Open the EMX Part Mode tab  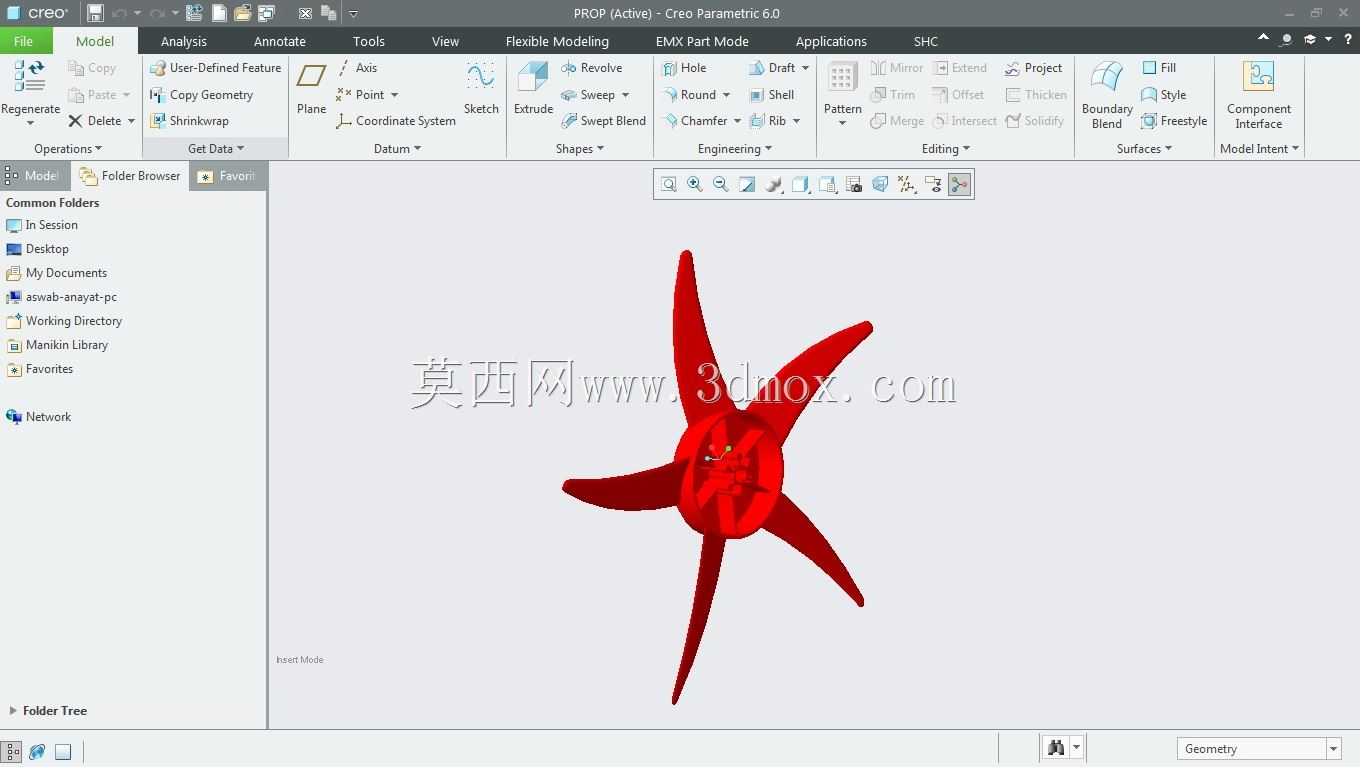coord(702,41)
